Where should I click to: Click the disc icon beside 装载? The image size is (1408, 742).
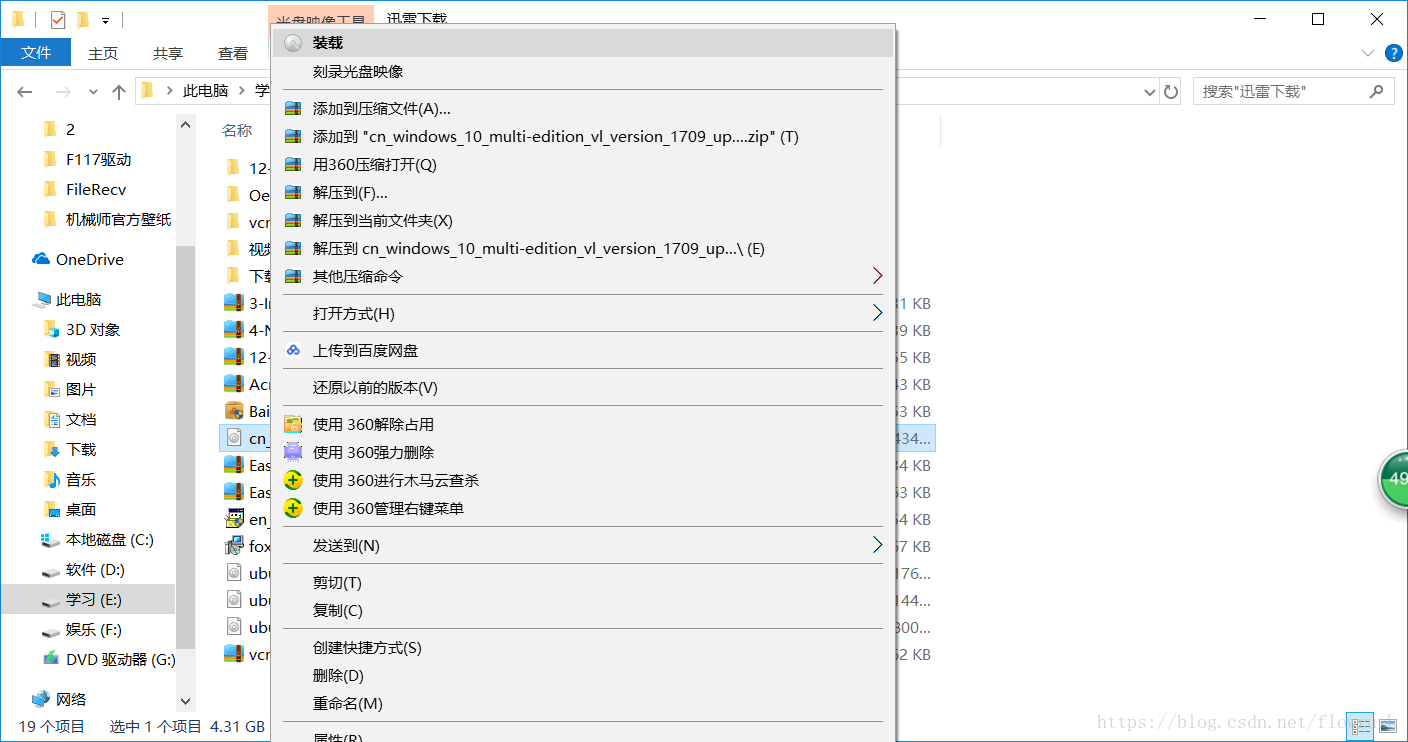click(x=293, y=43)
